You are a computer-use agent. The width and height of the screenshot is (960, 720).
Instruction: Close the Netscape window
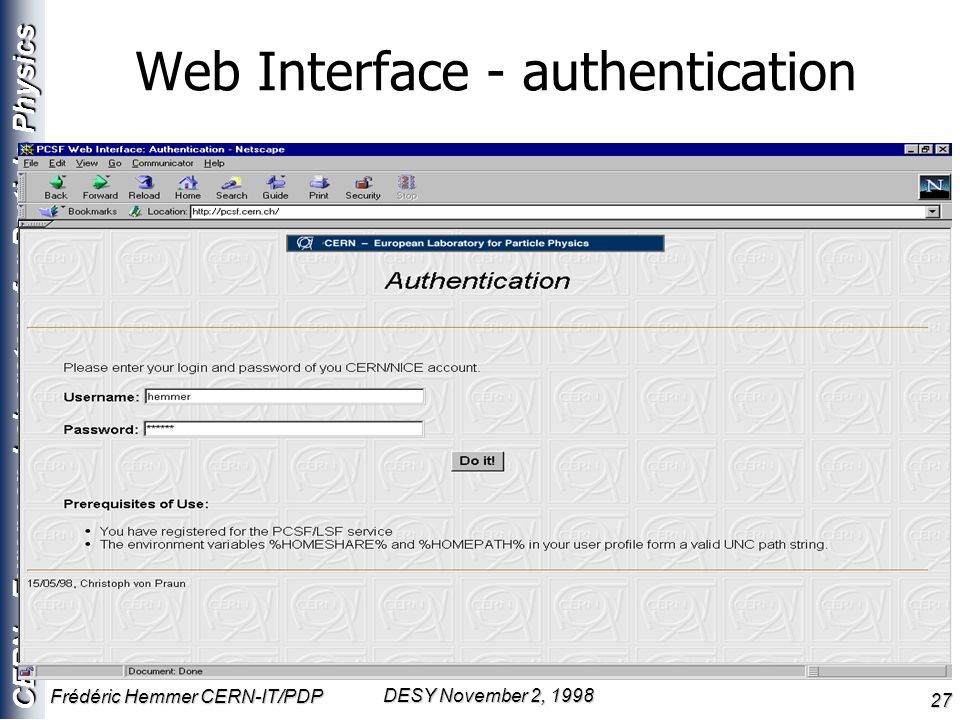coord(943,149)
